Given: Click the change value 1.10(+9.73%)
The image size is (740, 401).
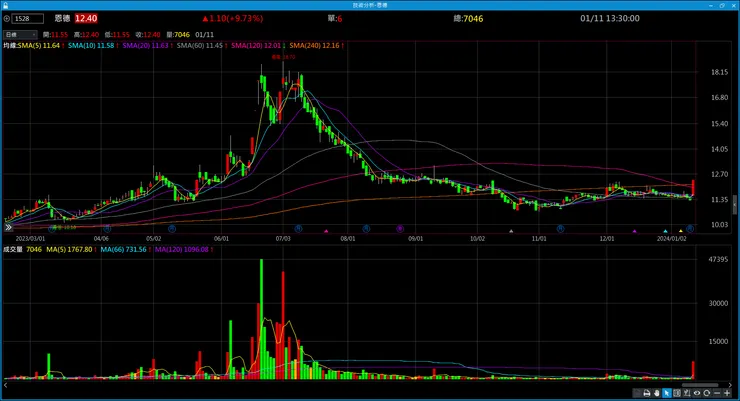Looking at the screenshot, I should [233, 18].
